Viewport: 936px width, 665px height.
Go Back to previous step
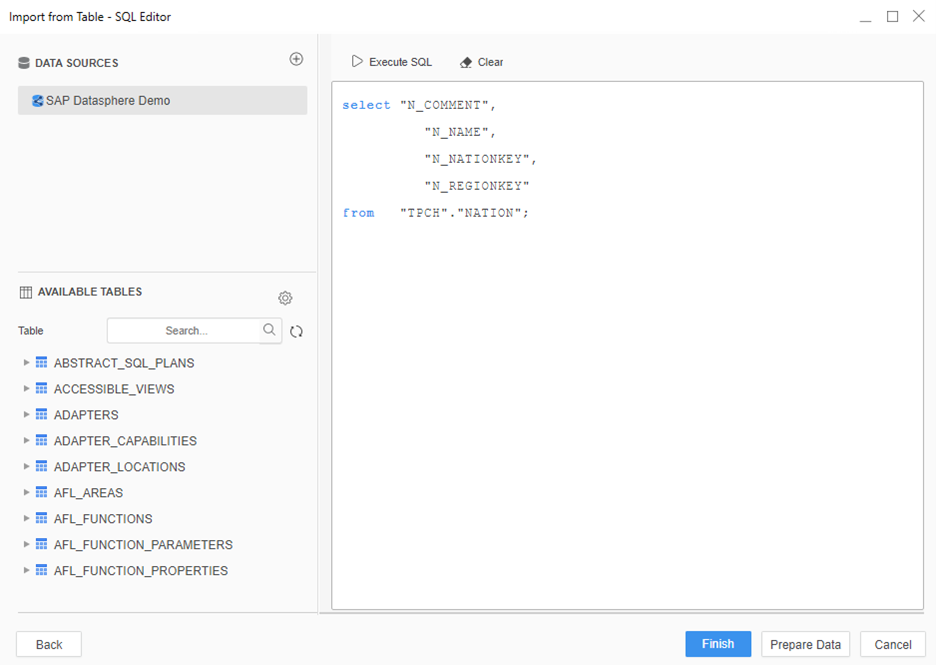click(49, 645)
